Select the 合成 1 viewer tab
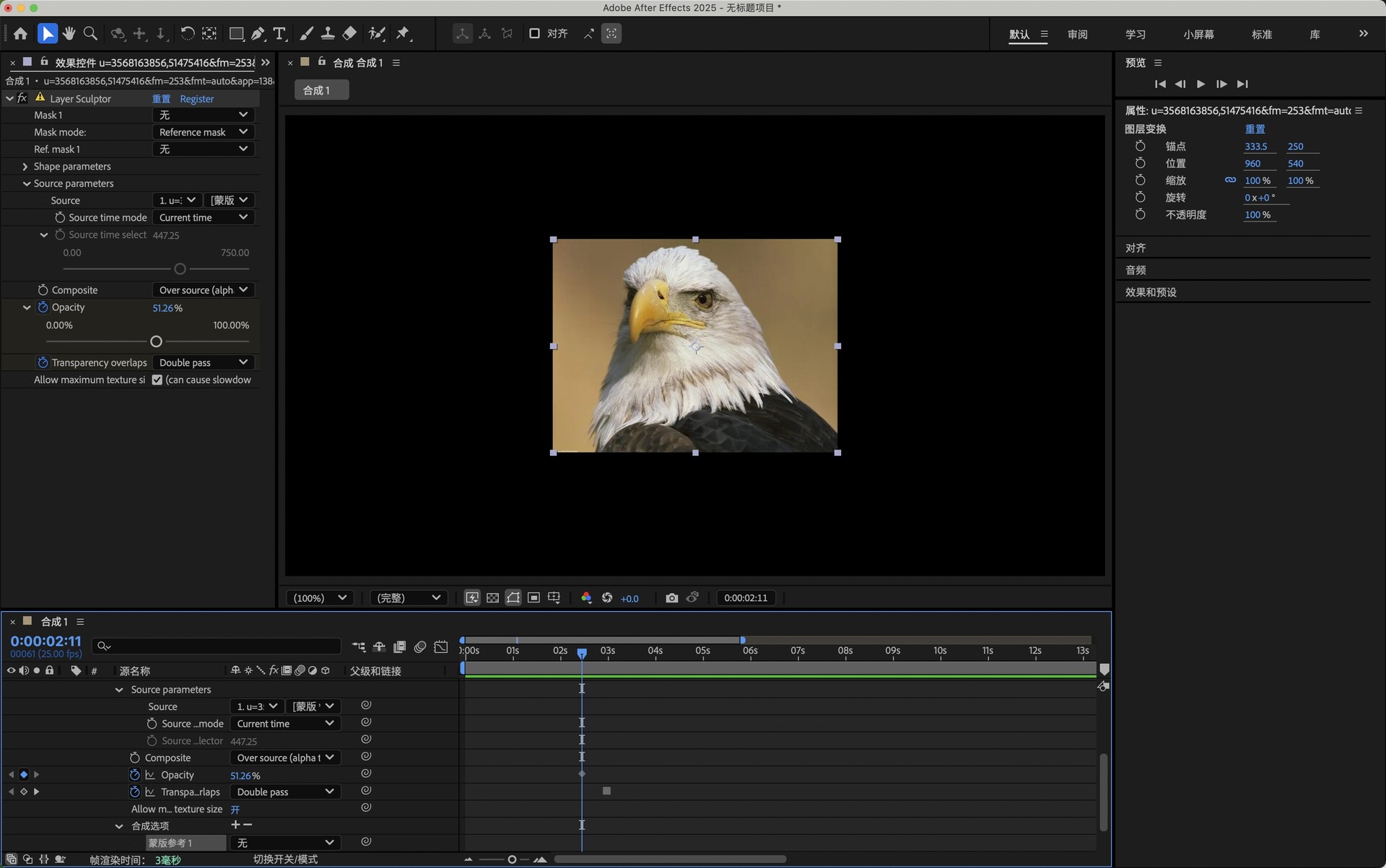 (322, 90)
